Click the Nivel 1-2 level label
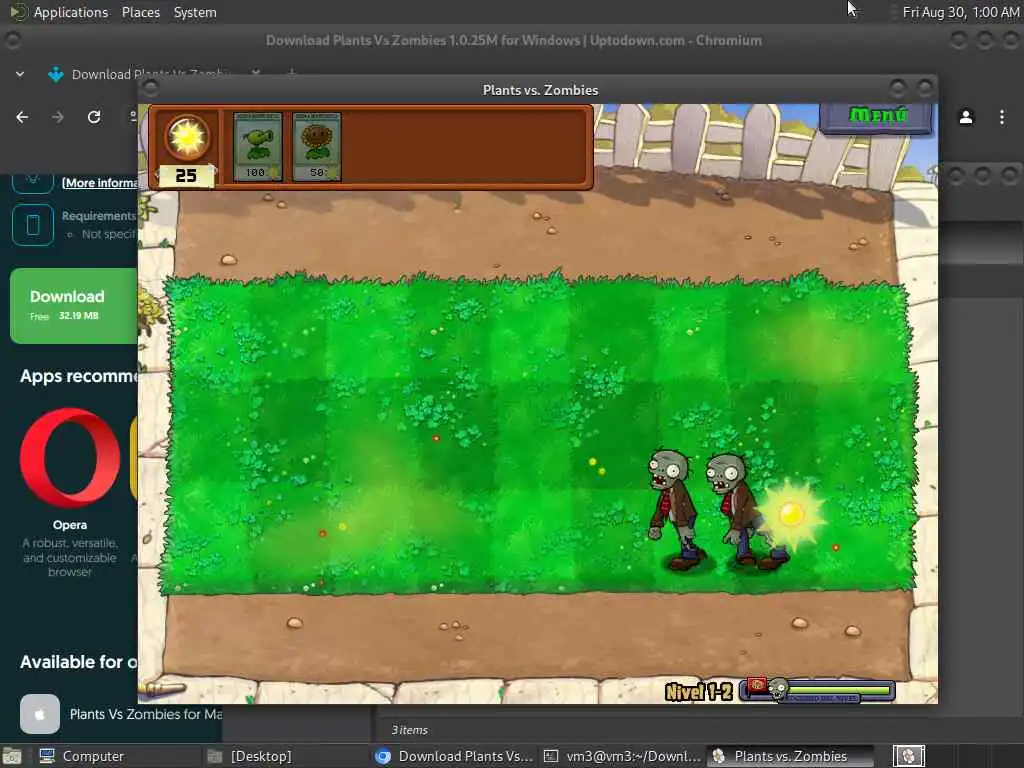The image size is (1024, 768). pyautogui.click(x=698, y=692)
